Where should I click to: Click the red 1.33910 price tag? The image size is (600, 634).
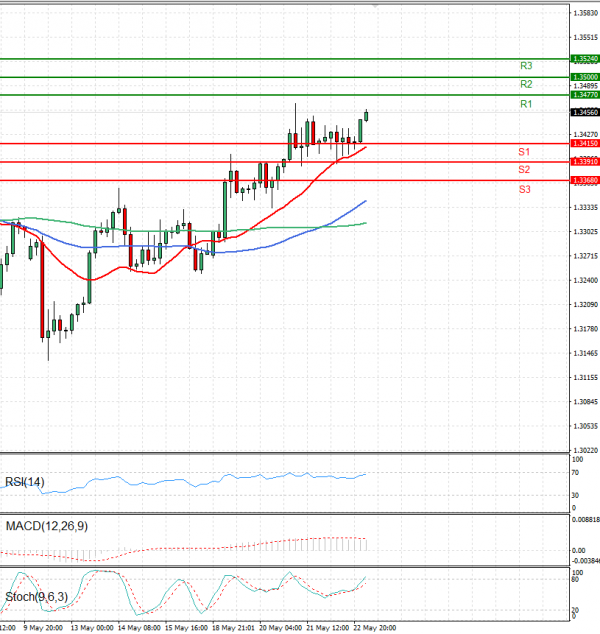tap(584, 162)
